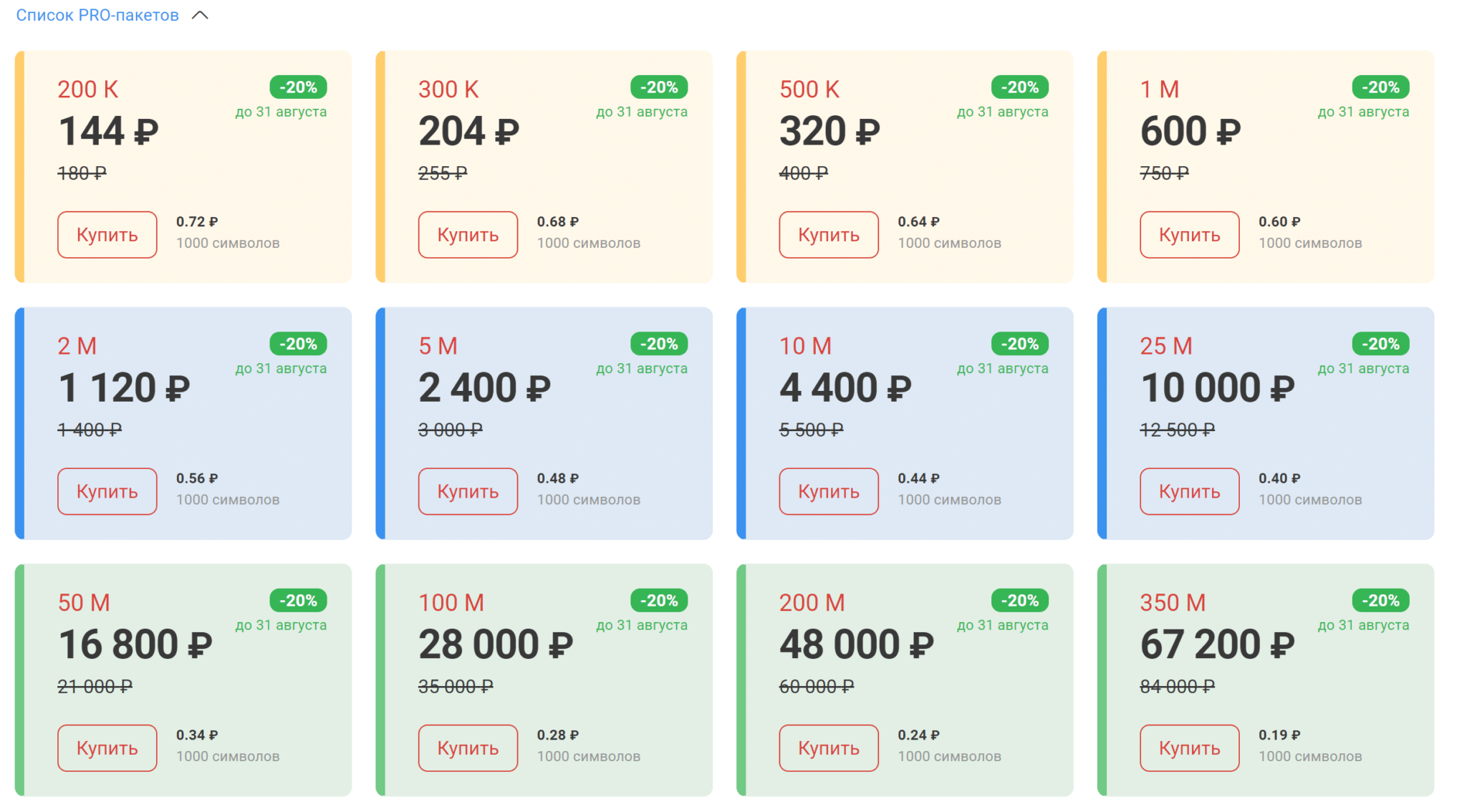
Task: Buy the 200 K package
Action: point(107,235)
